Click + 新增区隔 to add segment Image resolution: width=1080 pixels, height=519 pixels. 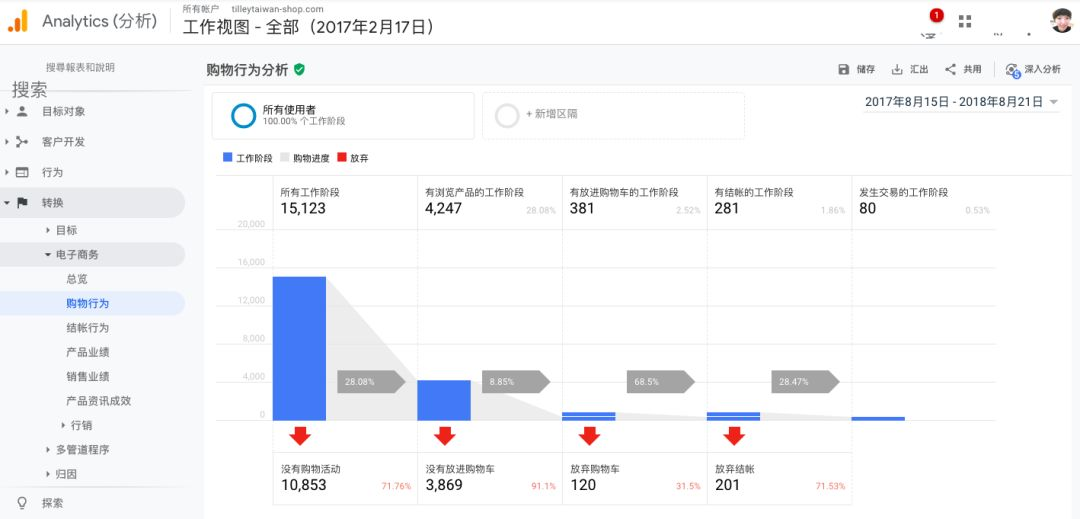tap(551, 114)
